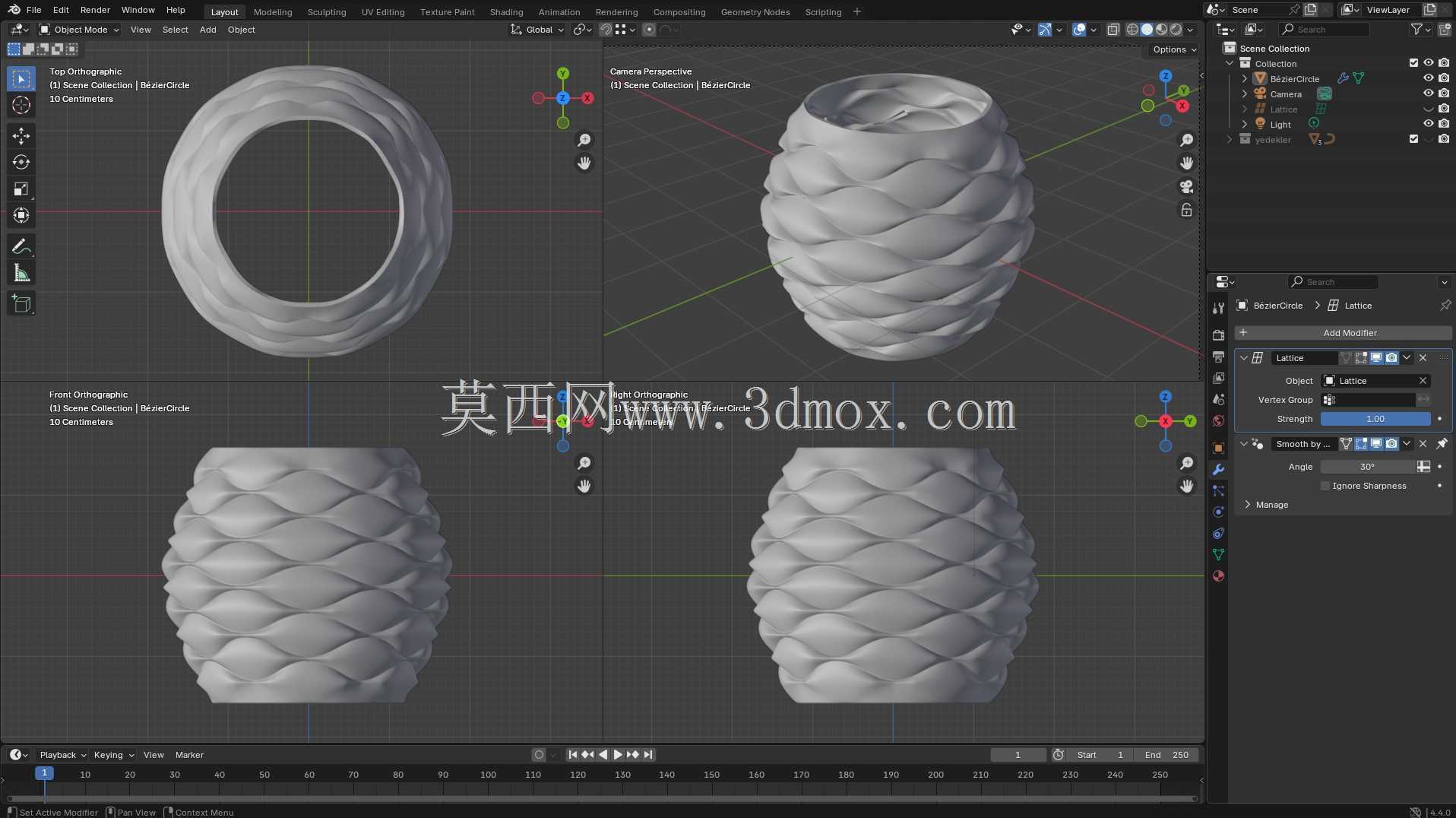
Task: Click zoom icon in Top Orthographic viewport
Action: [584, 140]
